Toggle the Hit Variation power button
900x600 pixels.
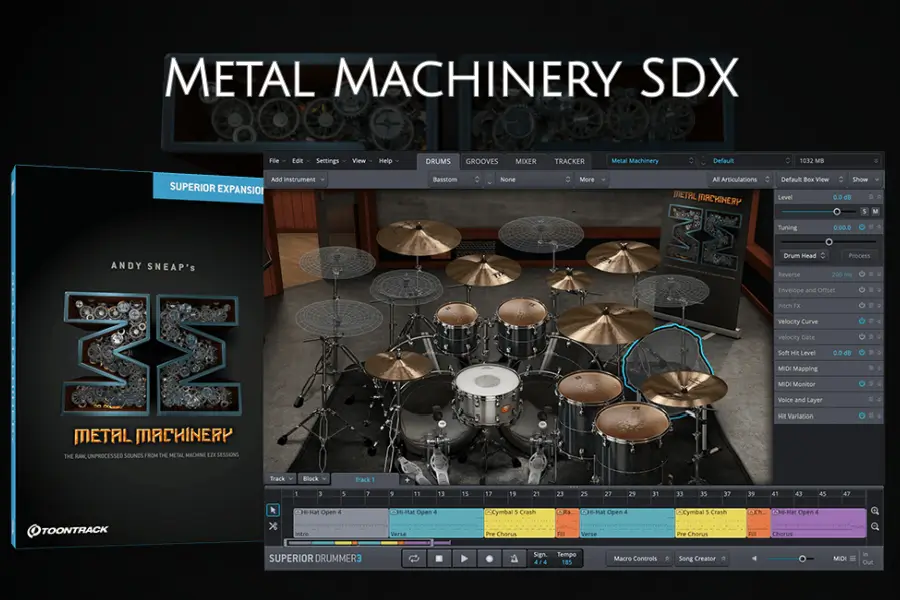862,416
